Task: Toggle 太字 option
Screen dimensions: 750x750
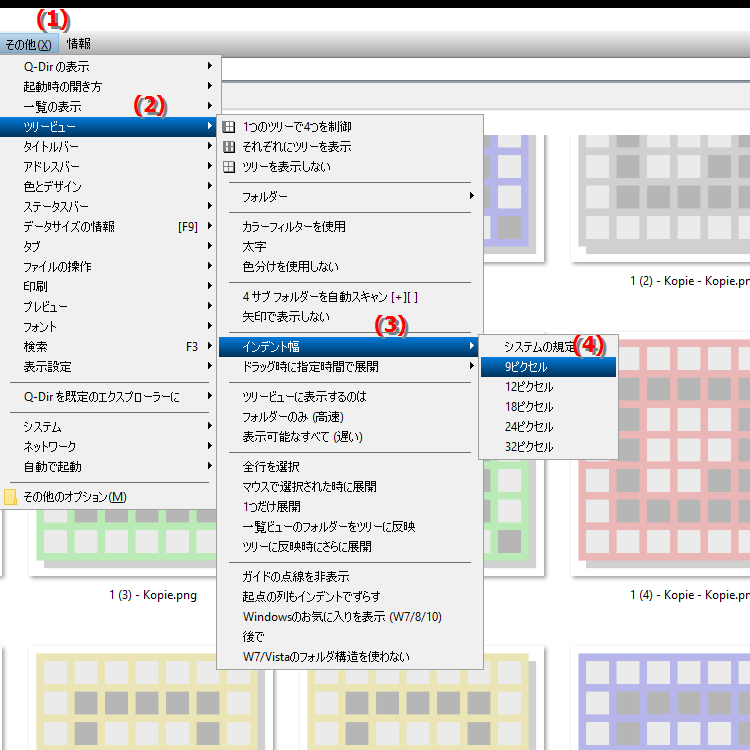Action: tap(350, 247)
